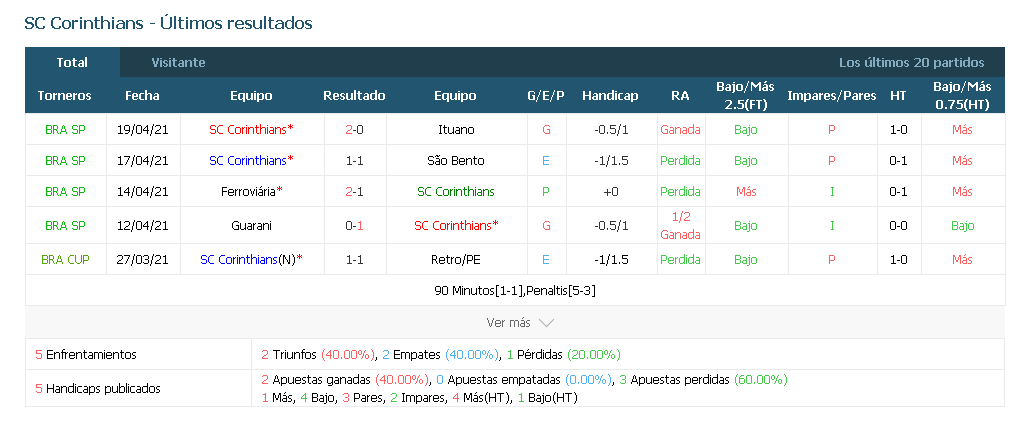
Task: Click the Impares/Pares column header
Action: (832, 96)
